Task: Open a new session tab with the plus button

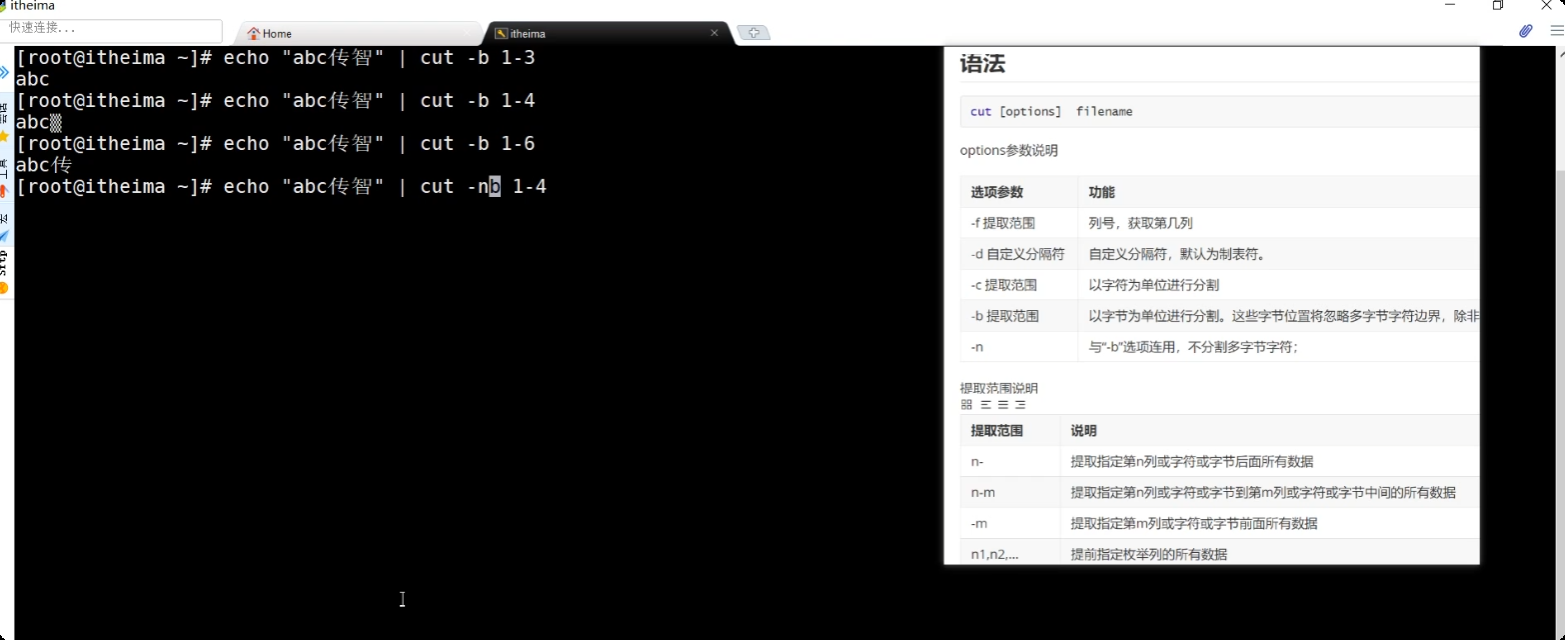Action: tap(755, 32)
